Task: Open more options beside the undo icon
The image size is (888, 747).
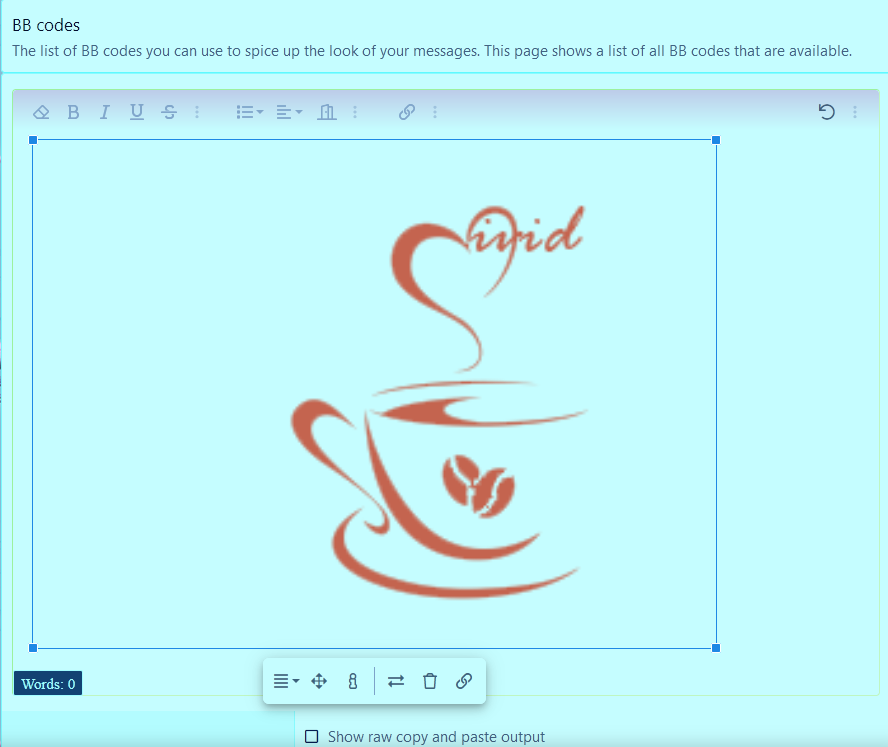Action: coord(855,112)
